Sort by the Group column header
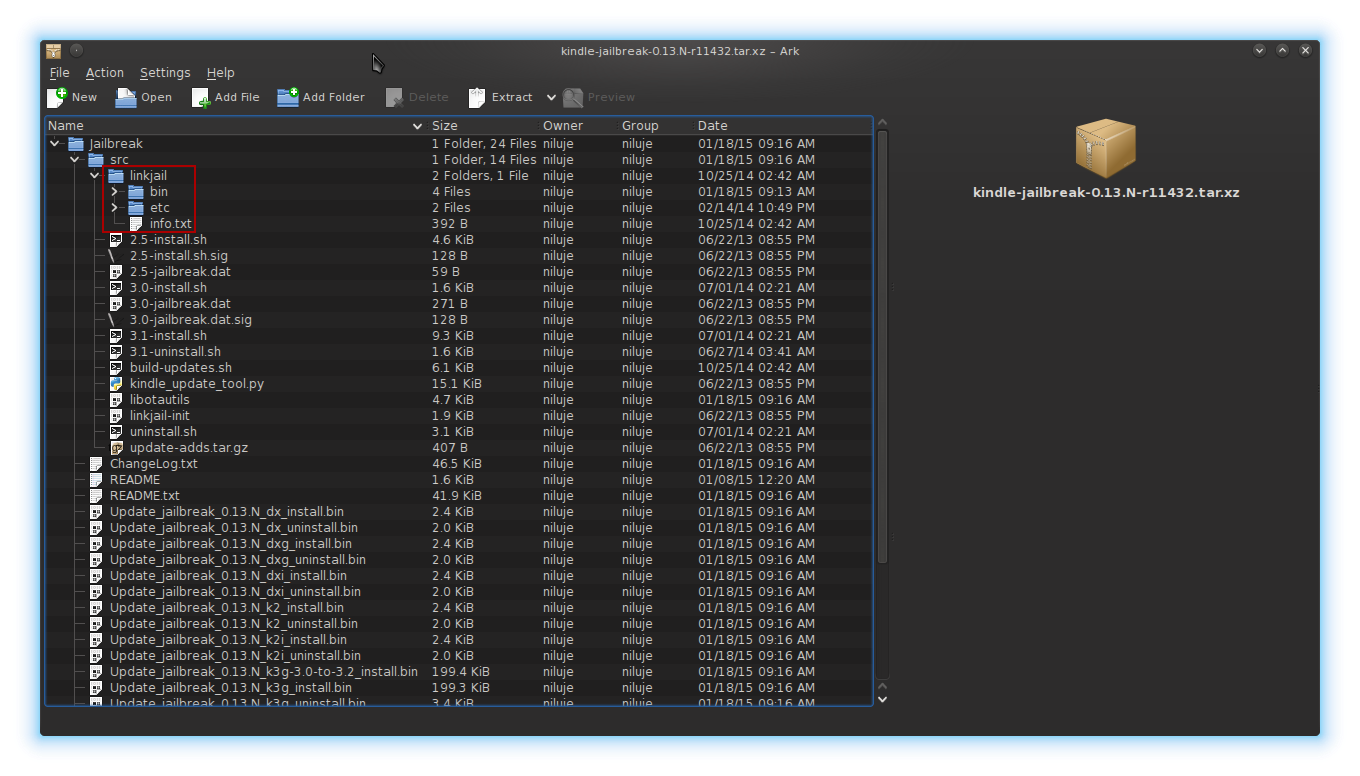 [x=656, y=126]
